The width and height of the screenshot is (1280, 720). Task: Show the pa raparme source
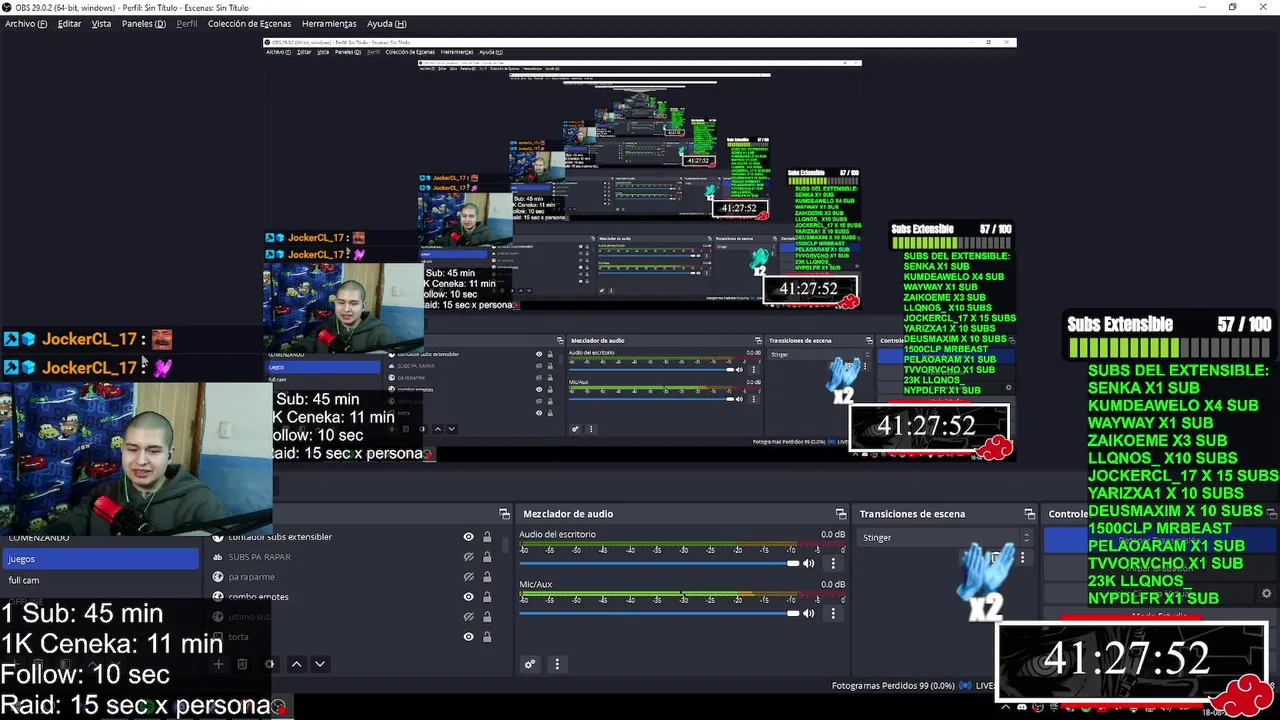click(468, 577)
